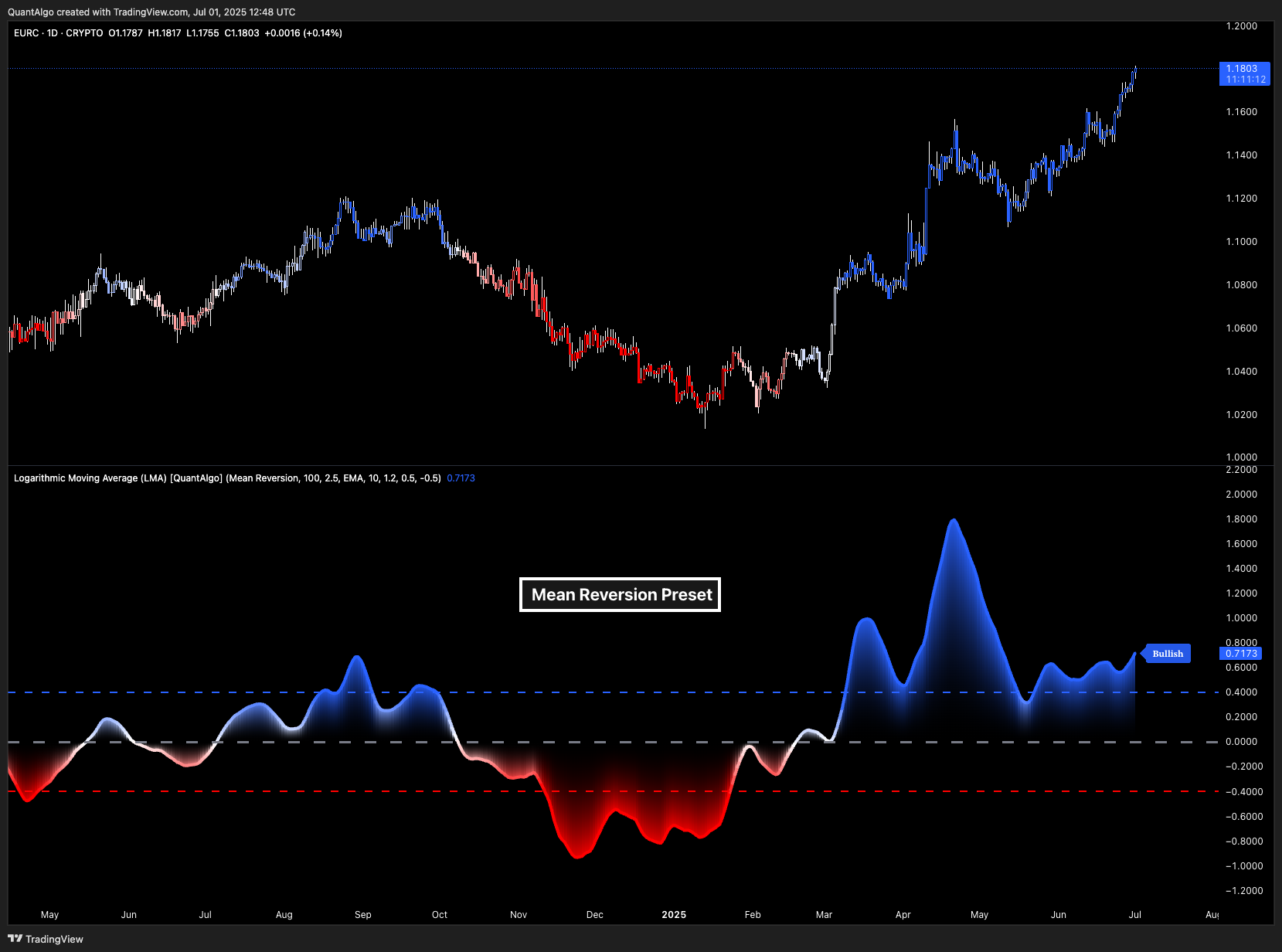Viewport: 1282px width, 952px height.
Task: Click the 1.8000 indicator axis label
Action: (1241, 519)
